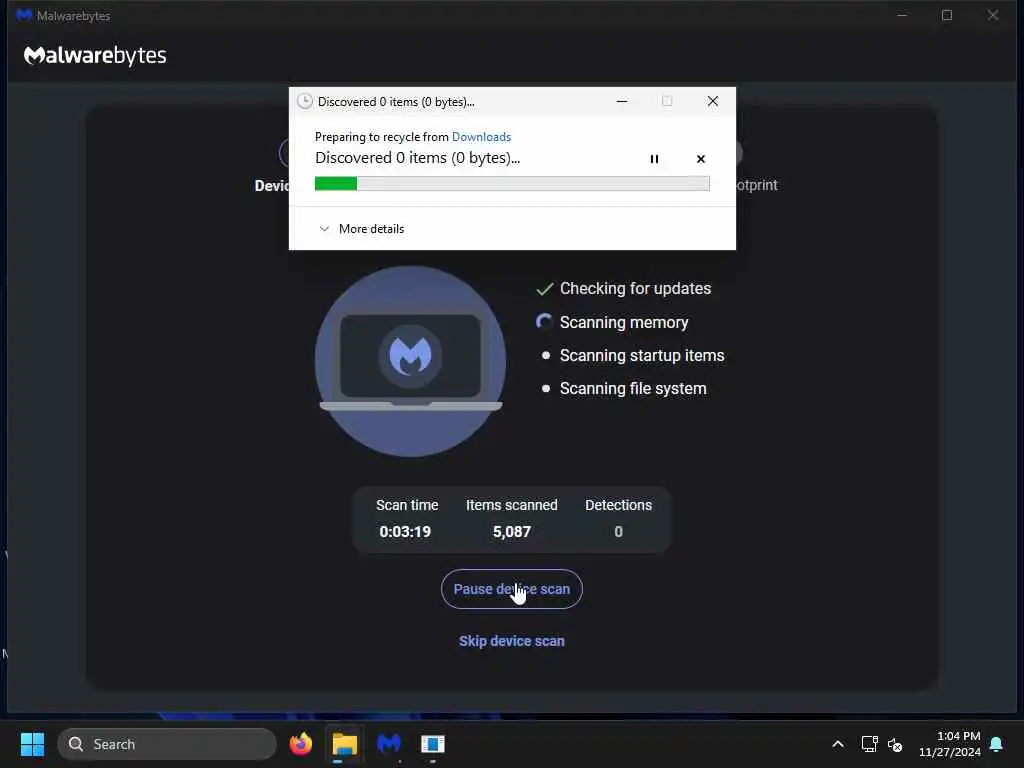Click the Detections count value

[x=618, y=532]
